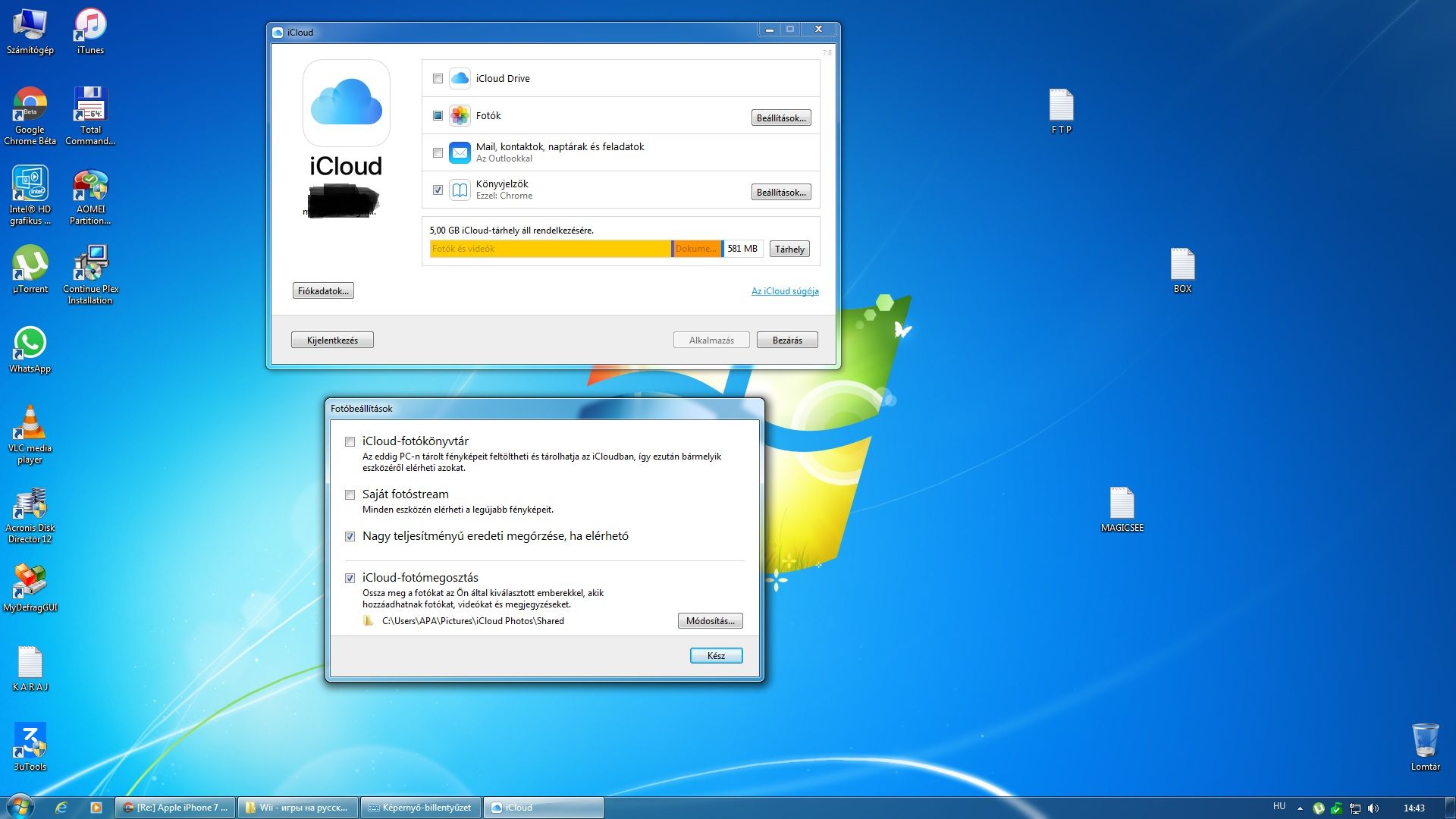Show hidden tray icons arrow

pos(1300,808)
